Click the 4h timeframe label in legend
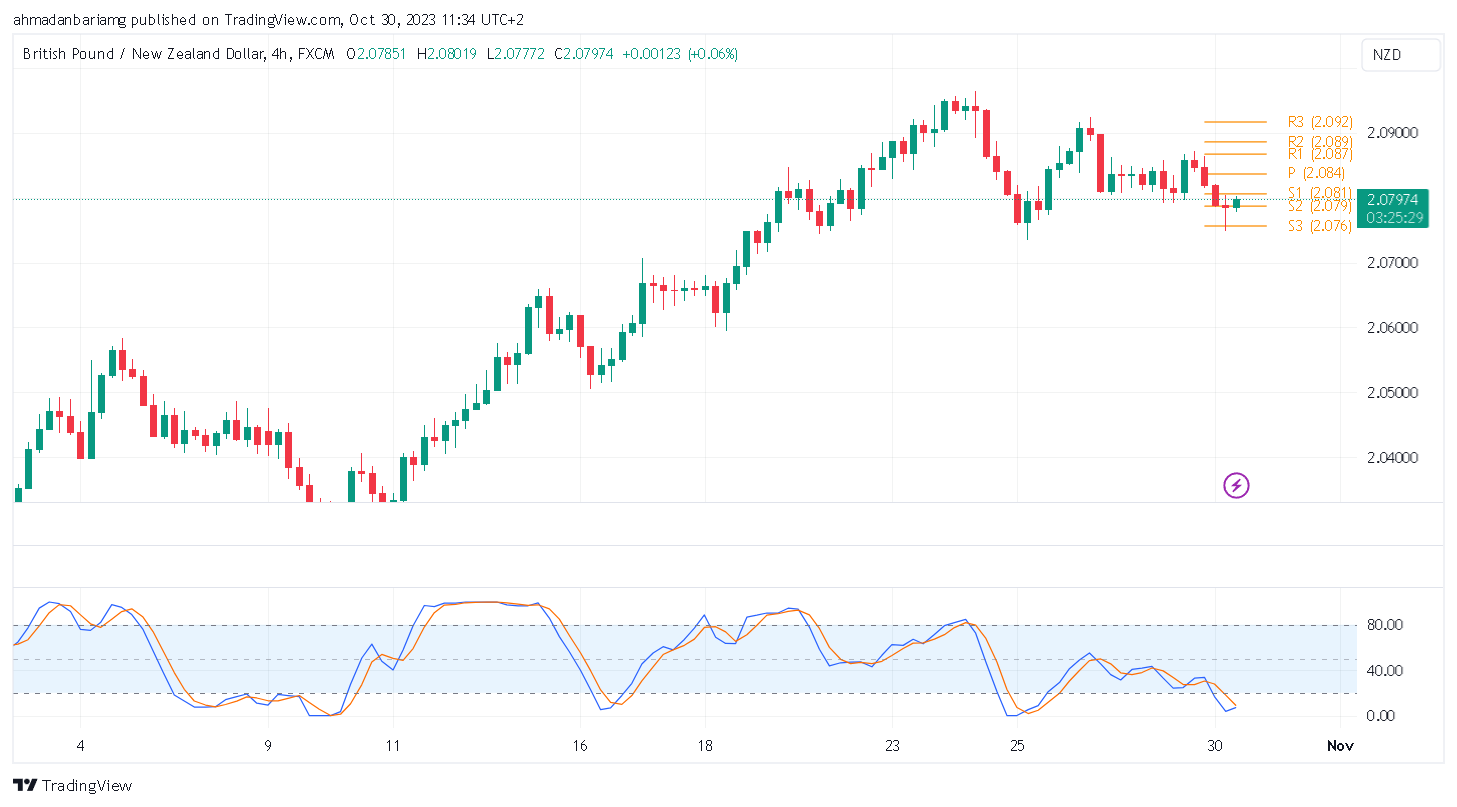The width and height of the screenshot is (1457, 807). pyautogui.click(x=277, y=54)
